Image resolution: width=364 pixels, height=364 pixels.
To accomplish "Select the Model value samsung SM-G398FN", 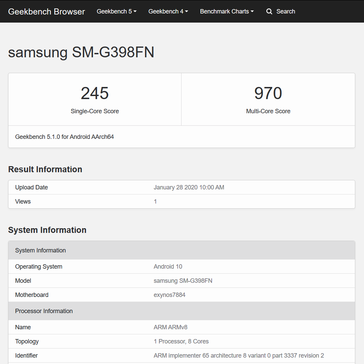I will 183,281.
